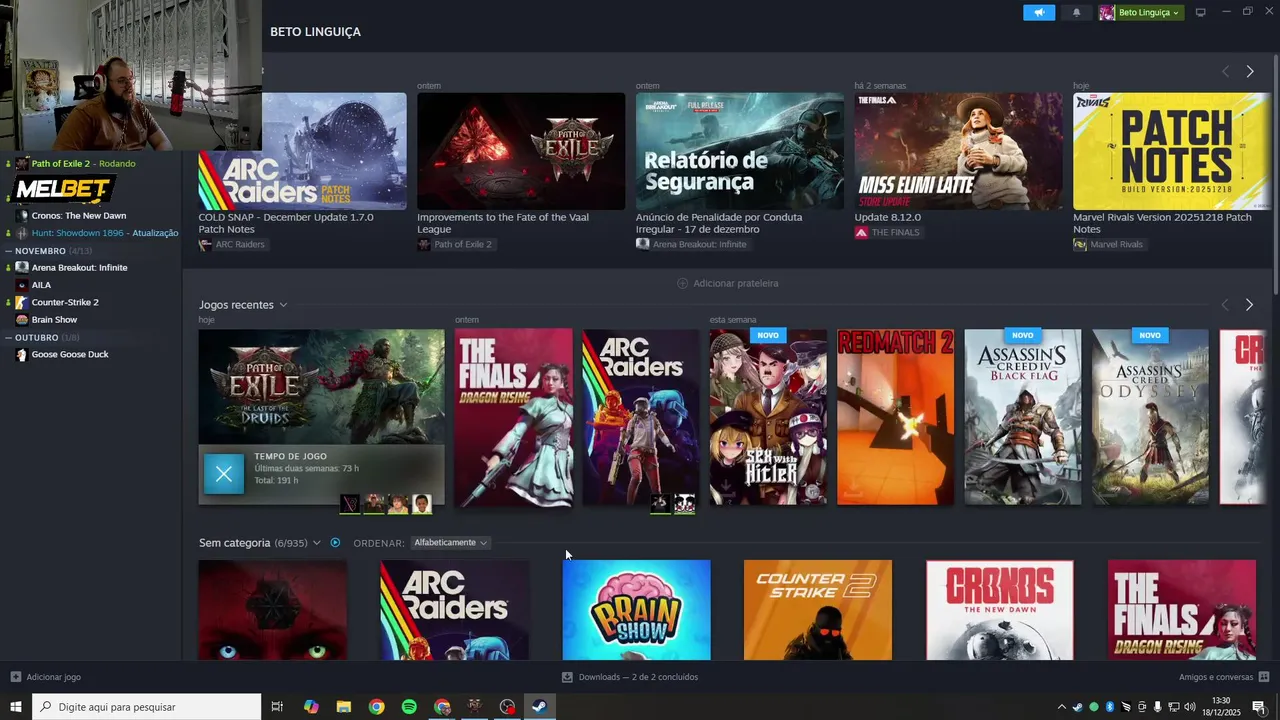Screen dimensions: 1280x720
Task: Open the Alfabeticamente sort dropdown
Action: tap(450, 543)
